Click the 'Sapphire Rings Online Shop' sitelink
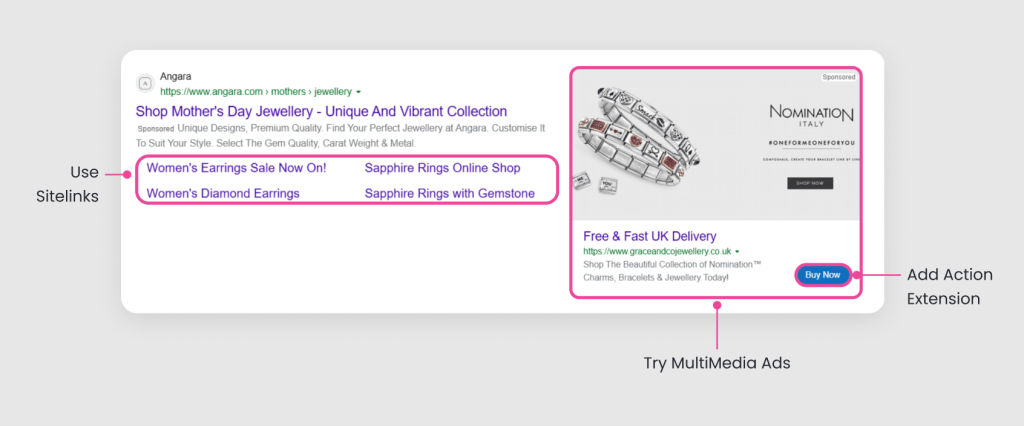Viewport: 1024px width, 426px height. pos(443,168)
